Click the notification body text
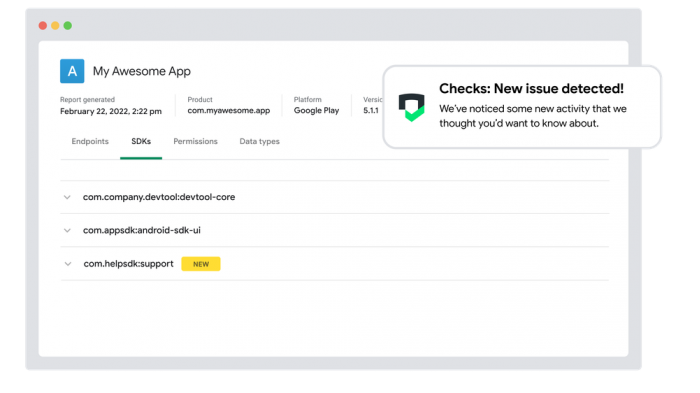700x393 pixels. (533, 116)
